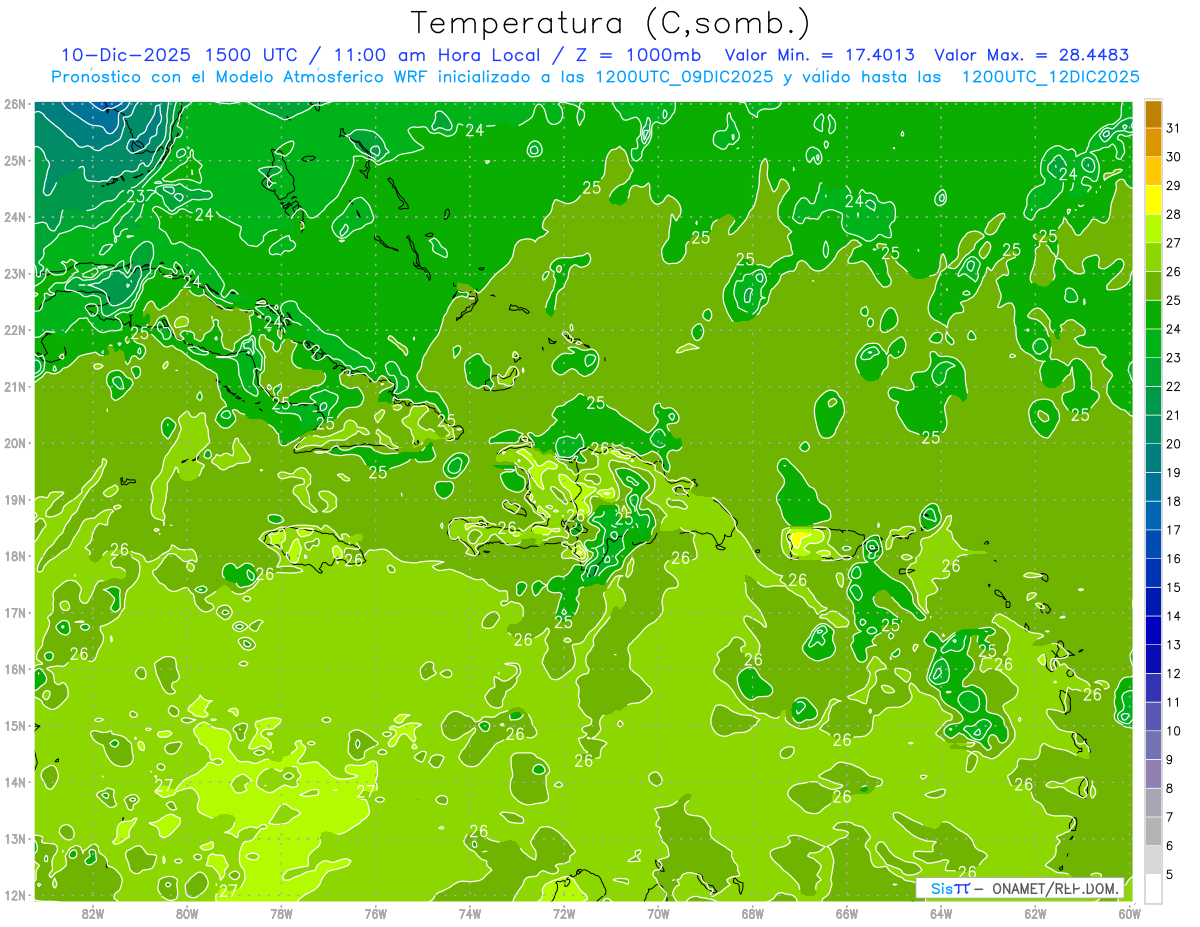Image resolution: width=1200 pixels, height=927 pixels.
Task: Click the number 30 on the color scale
Action: (1174, 157)
